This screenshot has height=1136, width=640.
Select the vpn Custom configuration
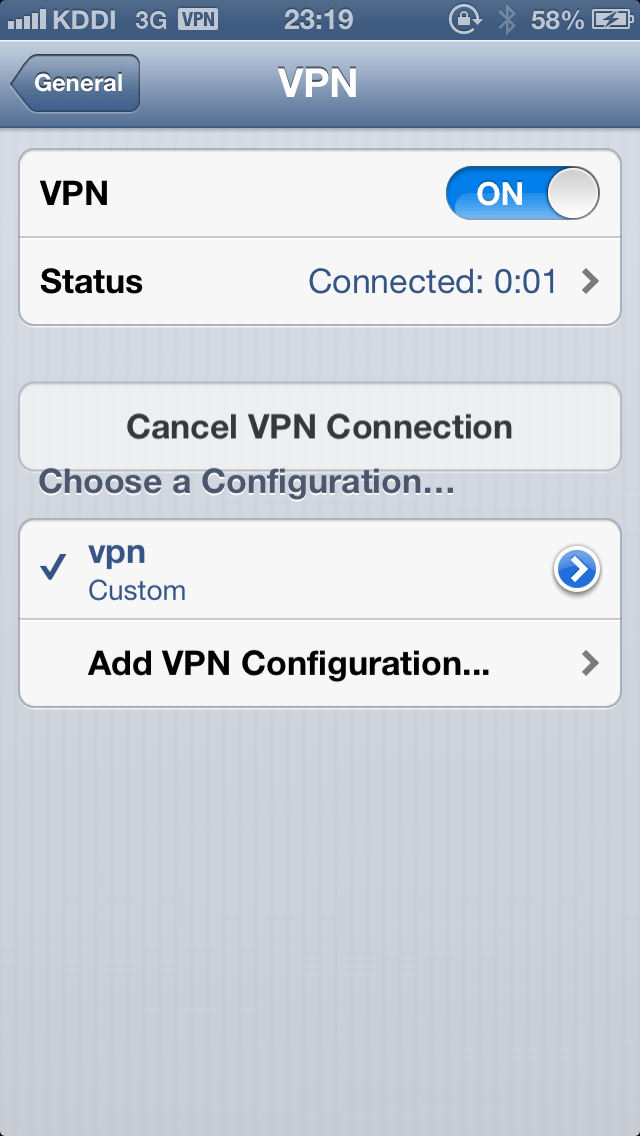click(x=320, y=569)
